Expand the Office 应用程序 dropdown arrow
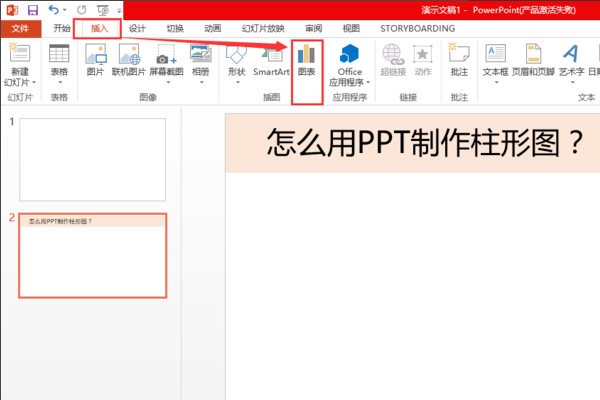The height and width of the screenshot is (400, 600). pos(368,82)
